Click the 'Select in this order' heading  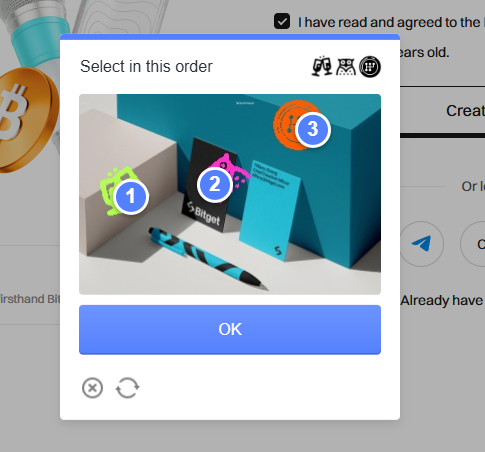tap(146, 66)
